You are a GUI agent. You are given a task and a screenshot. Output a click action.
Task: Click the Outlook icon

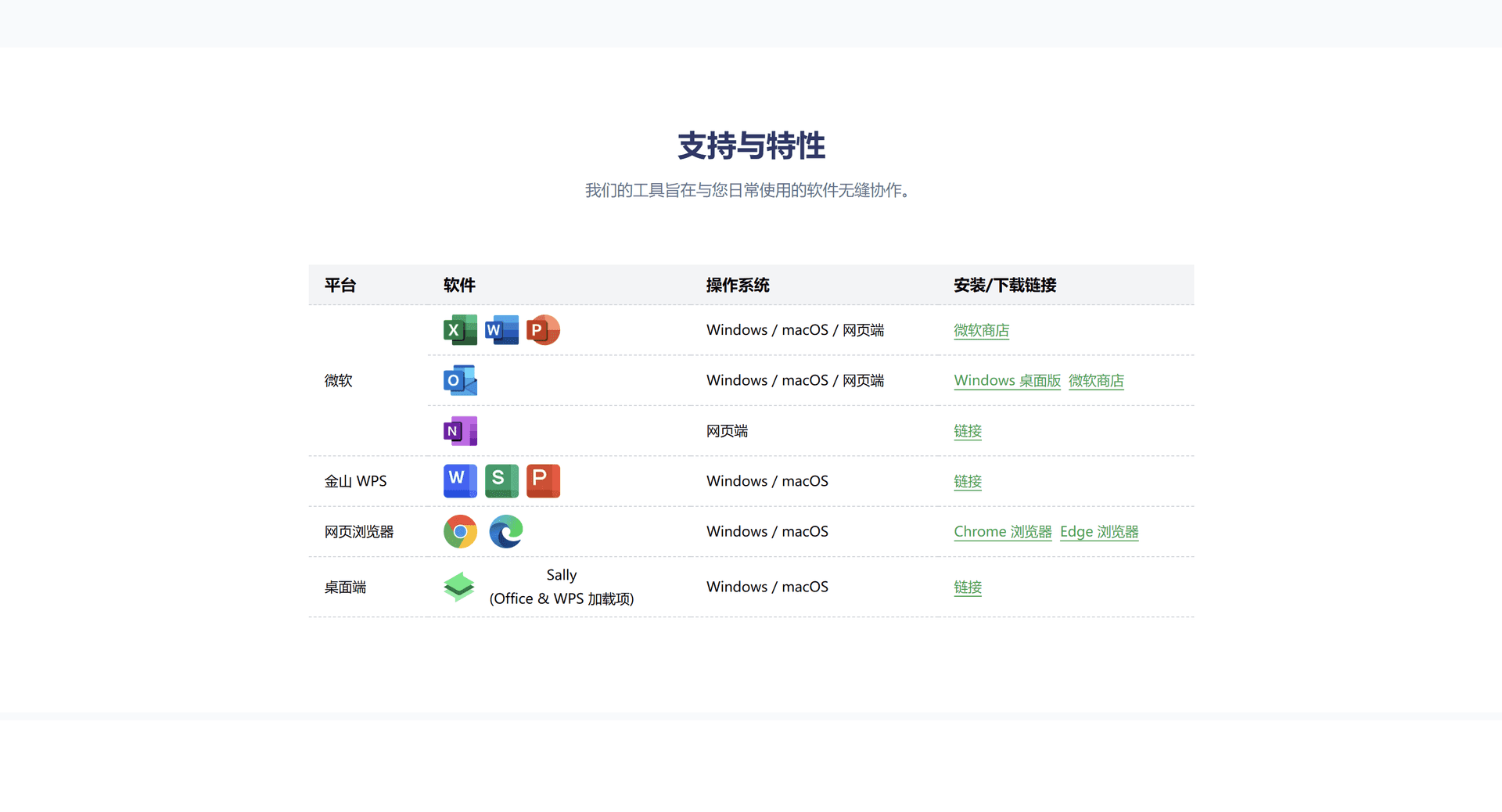tap(460, 380)
